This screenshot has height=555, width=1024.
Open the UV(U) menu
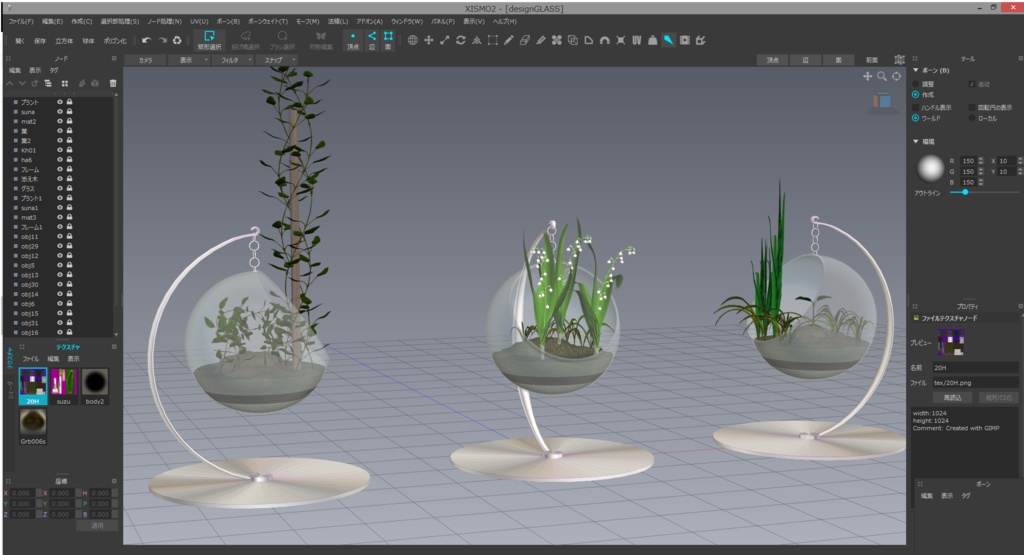[x=198, y=20]
